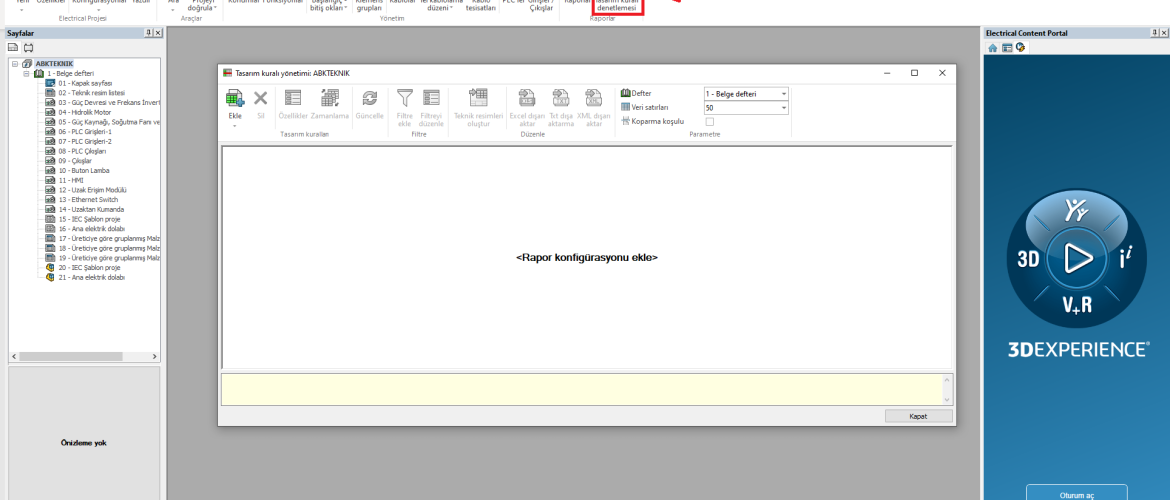This screenshot has width=1170, height=500.
Task: Select page 06 - PLC Girişleri-1
Action: pos(85,132)
